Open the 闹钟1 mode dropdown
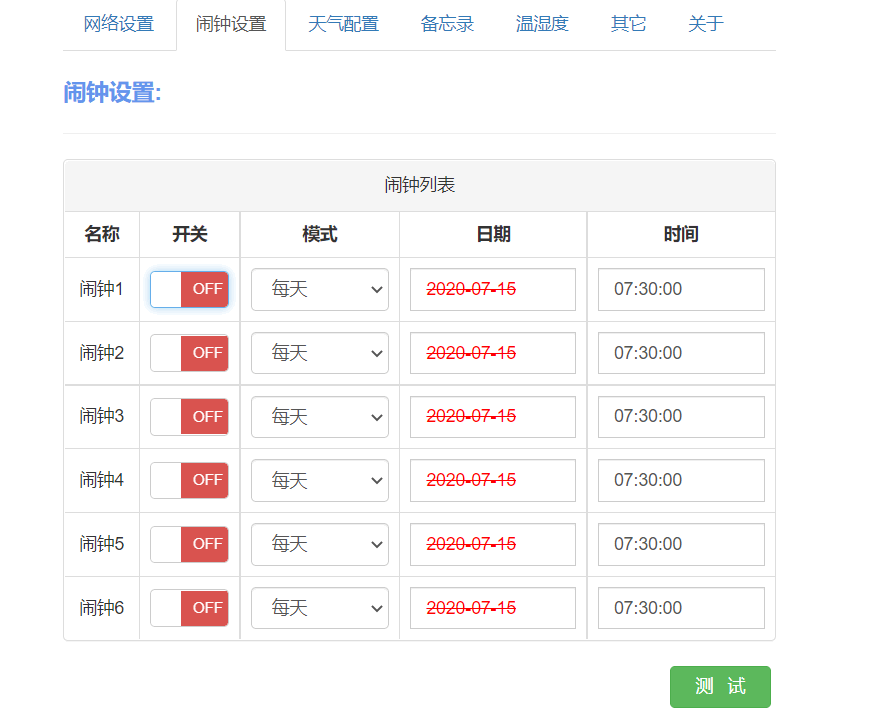The width and height of the screenshot is (886, 728). [320, 289]
